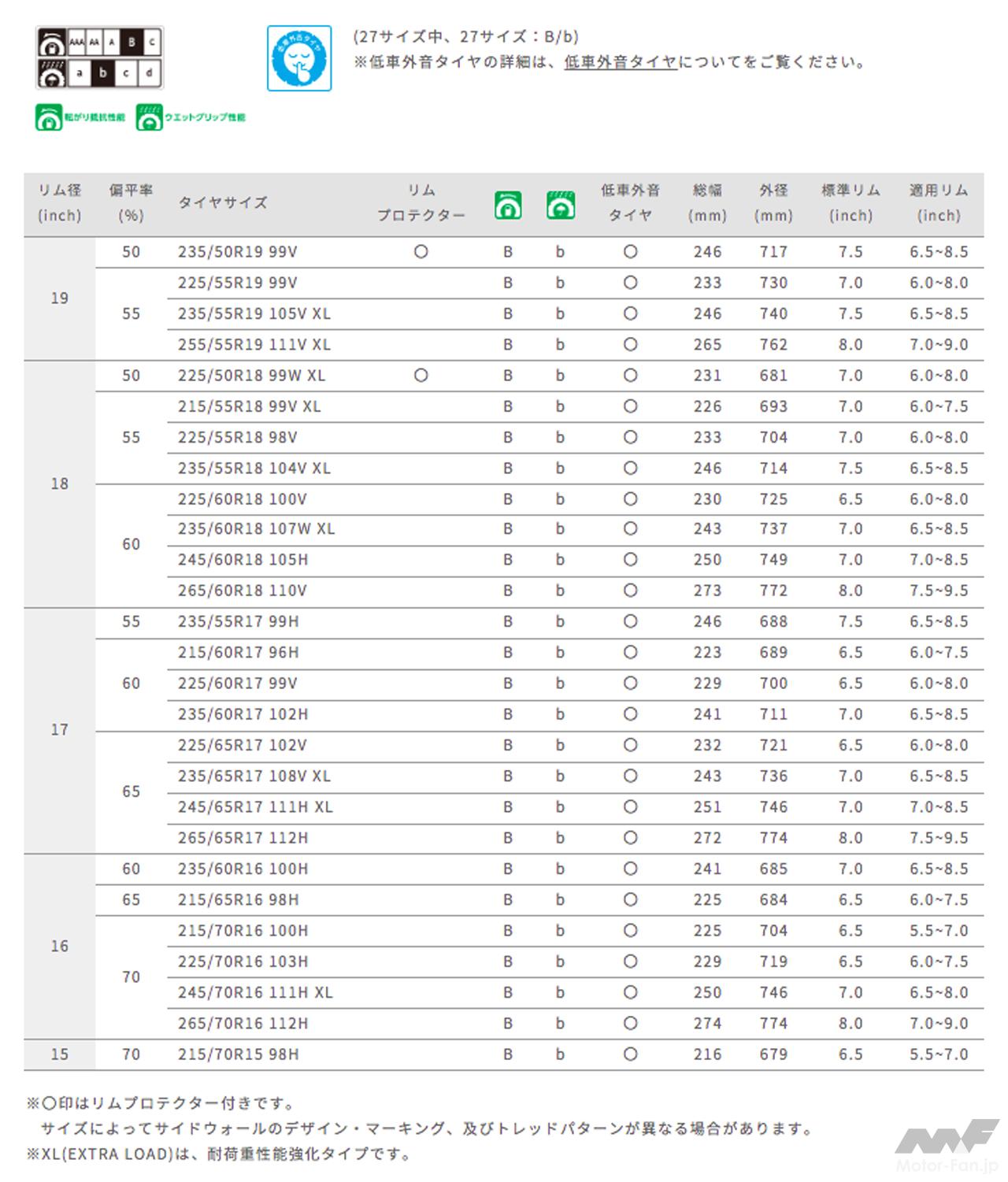Screen dimensions: 1008x1182
Task: Click the rolling resistance icon in the legend
Action: [x=49, y=117]
